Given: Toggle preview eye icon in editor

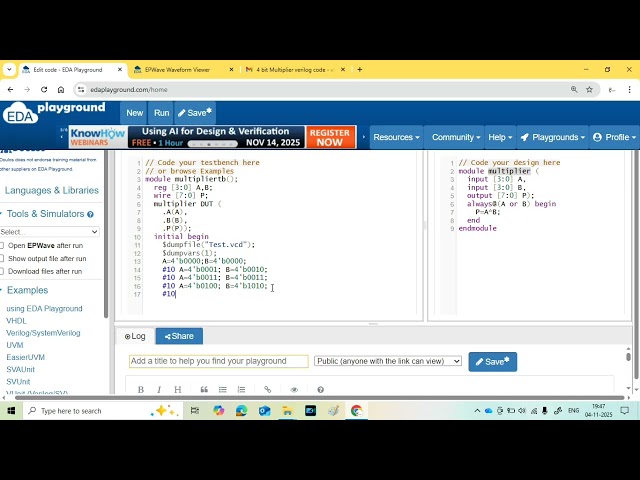Looking at the screenshot, I should pos(294,389).
